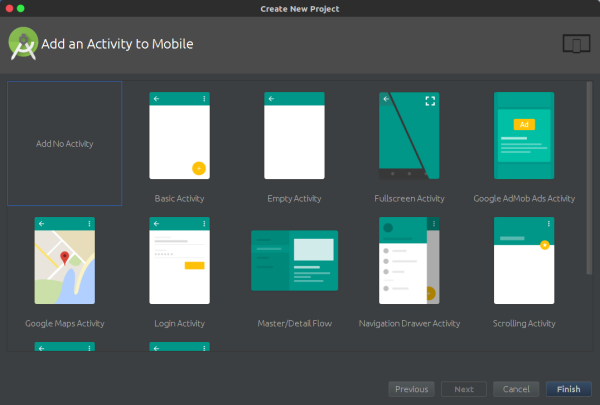This screenshot has height=405, width=600.
Task: Click the Login Activity label text
Action: click(179, 324)
